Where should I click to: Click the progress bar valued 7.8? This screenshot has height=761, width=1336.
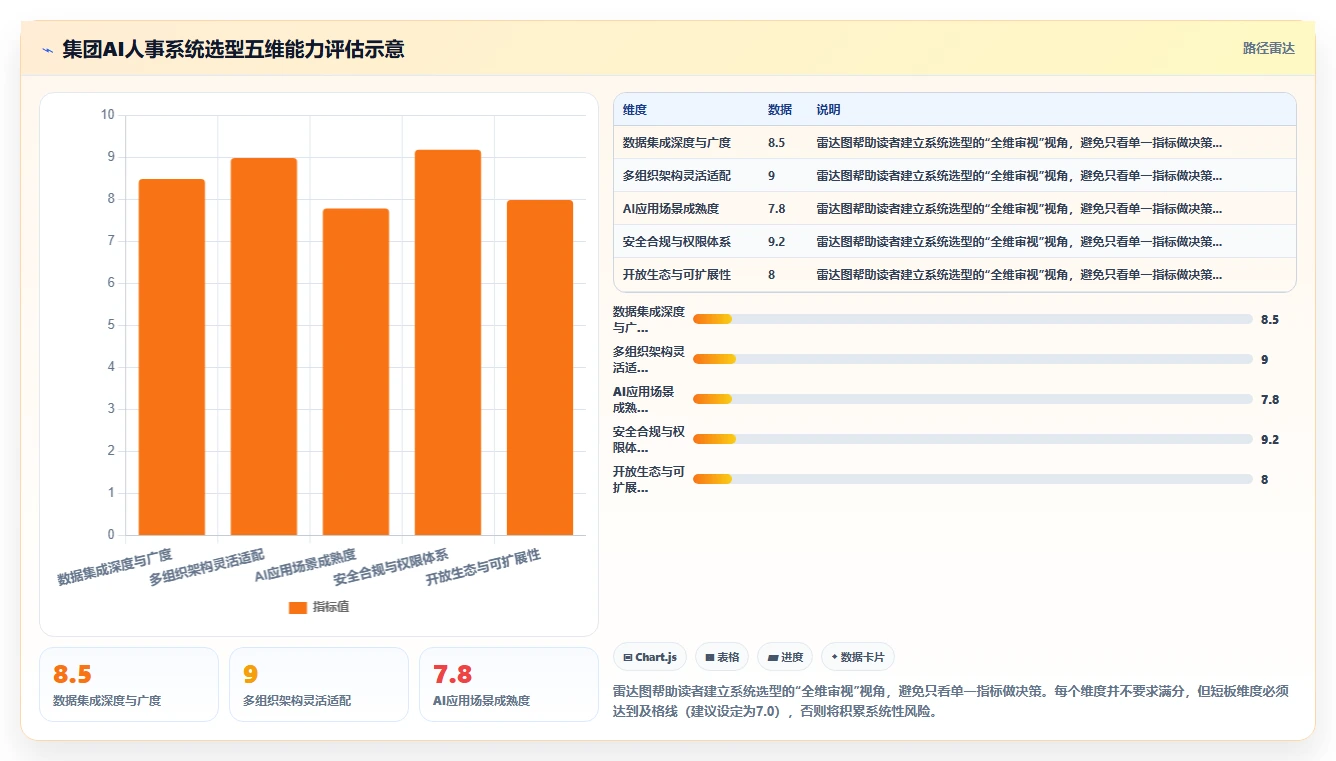(x=973, y=399)
